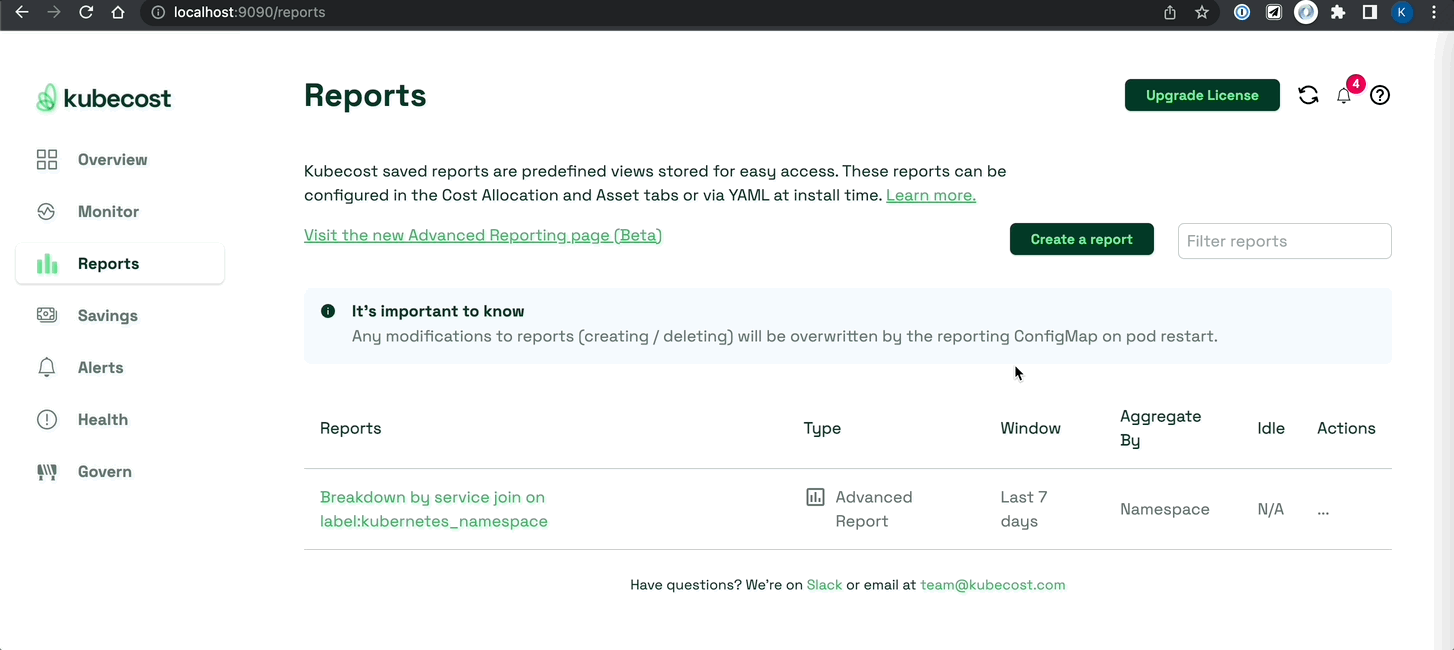This screenshot has height=650, width=1454.
Task: Click the Last 7 days cell
Action: point(1024,509)
